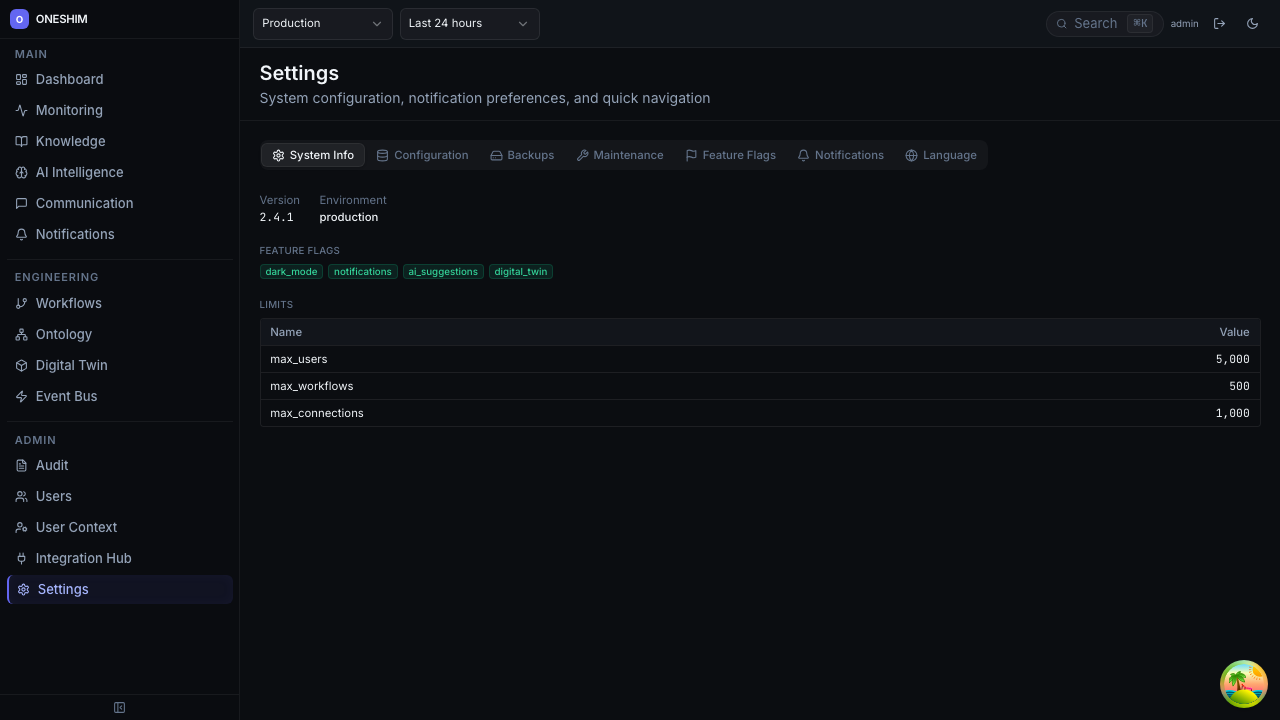Open the Feature Flags tab
Viewport: 1280px width, 720px height.
(x=730, y=155)
